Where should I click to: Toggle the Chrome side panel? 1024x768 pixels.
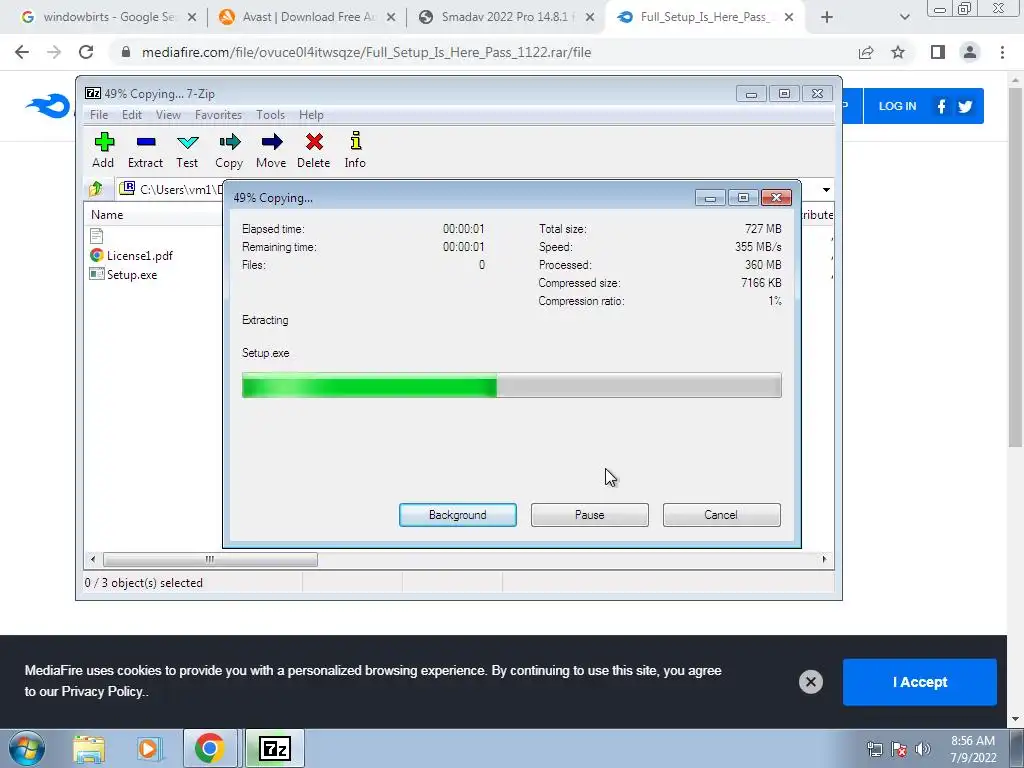point(938,52)
